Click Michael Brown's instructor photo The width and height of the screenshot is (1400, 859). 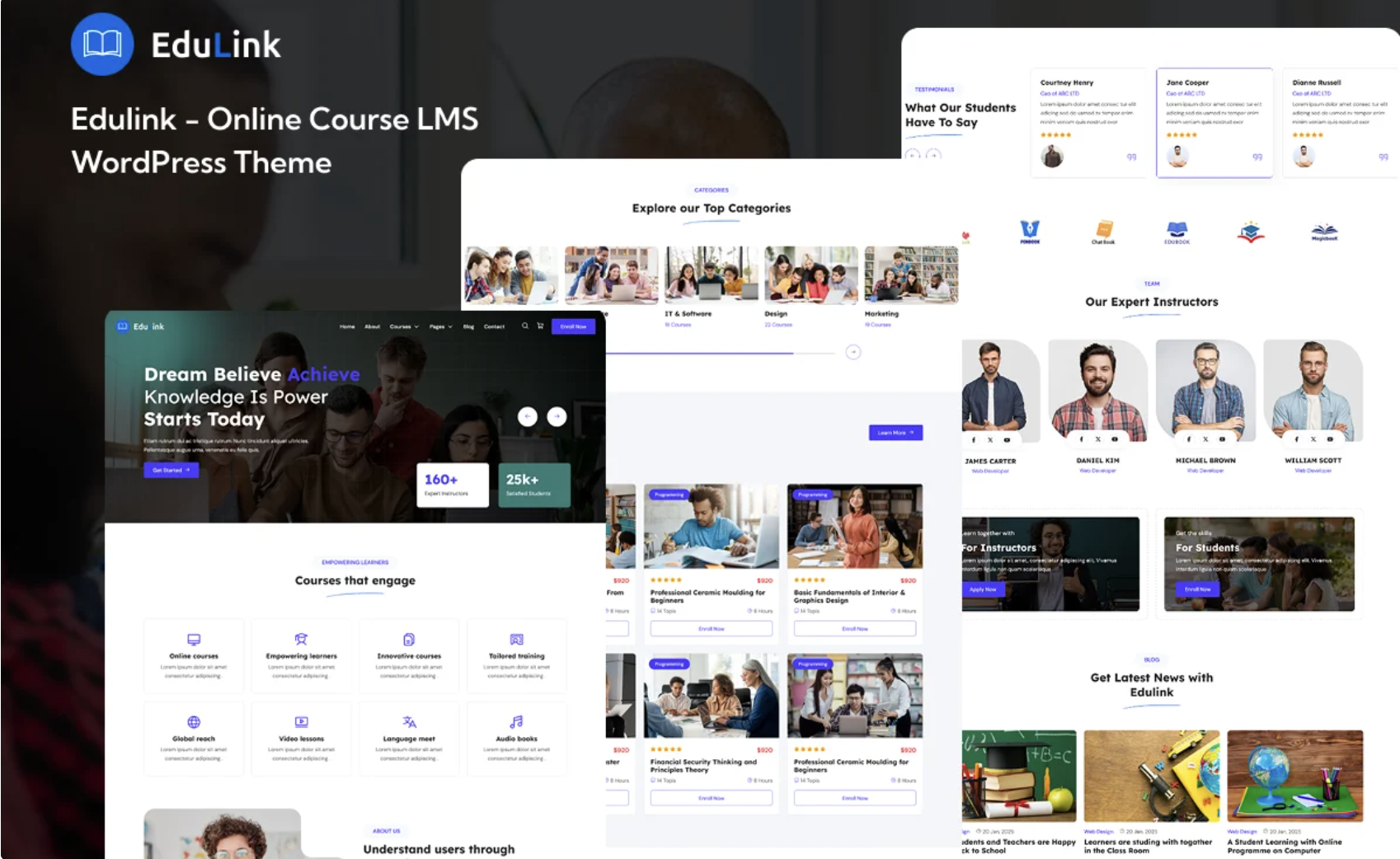coord(1205,392)
